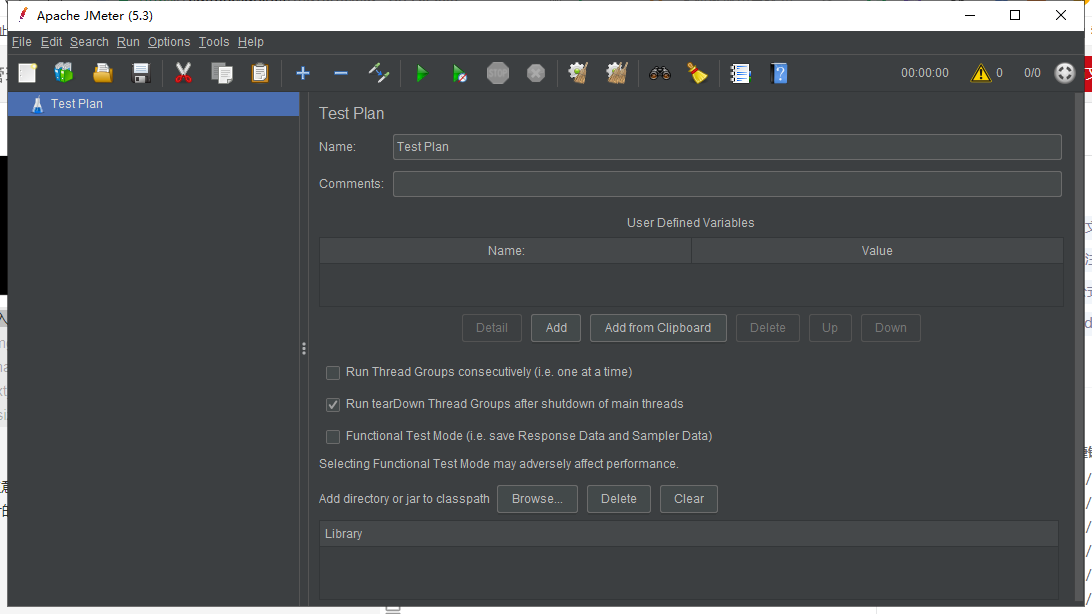Open the Function Helper dialog

point(698,72)
